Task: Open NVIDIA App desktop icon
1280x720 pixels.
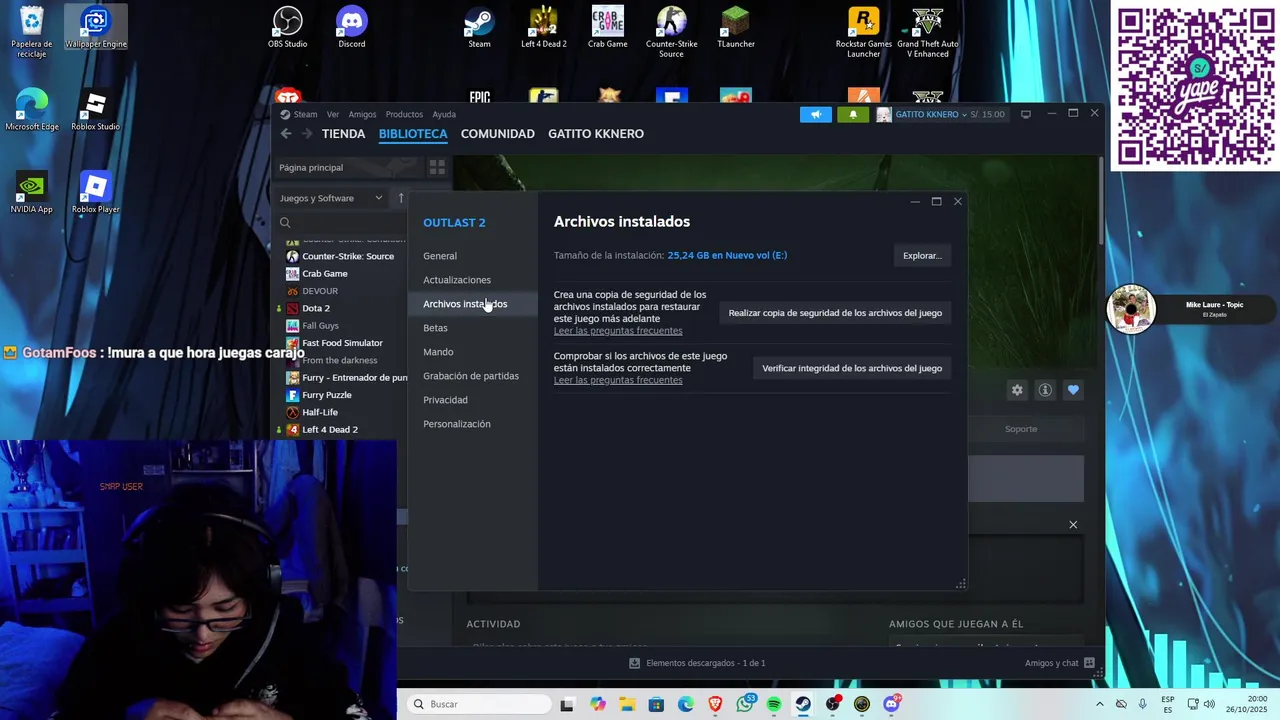Action: tap(32, 193)
